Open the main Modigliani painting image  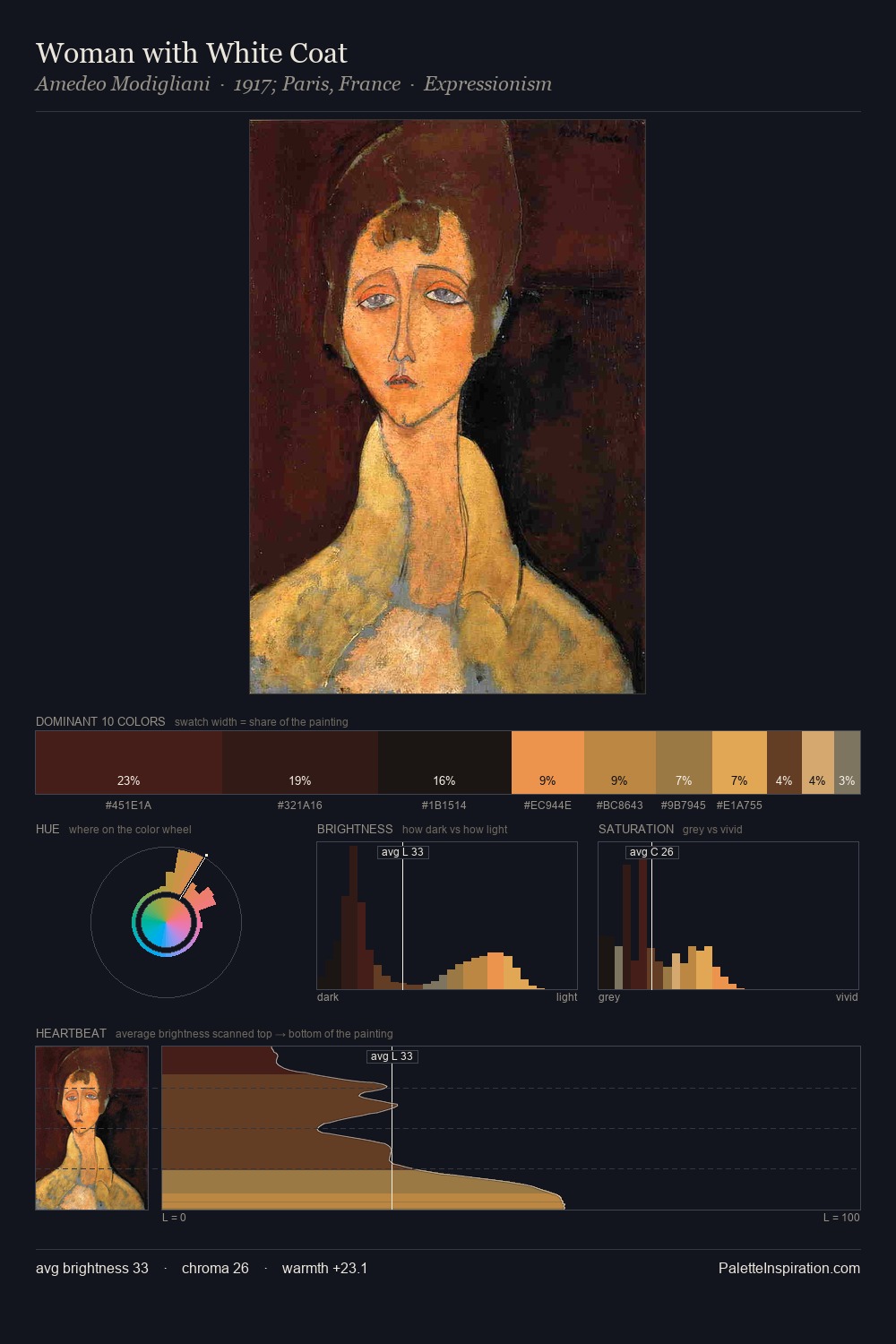447,407
